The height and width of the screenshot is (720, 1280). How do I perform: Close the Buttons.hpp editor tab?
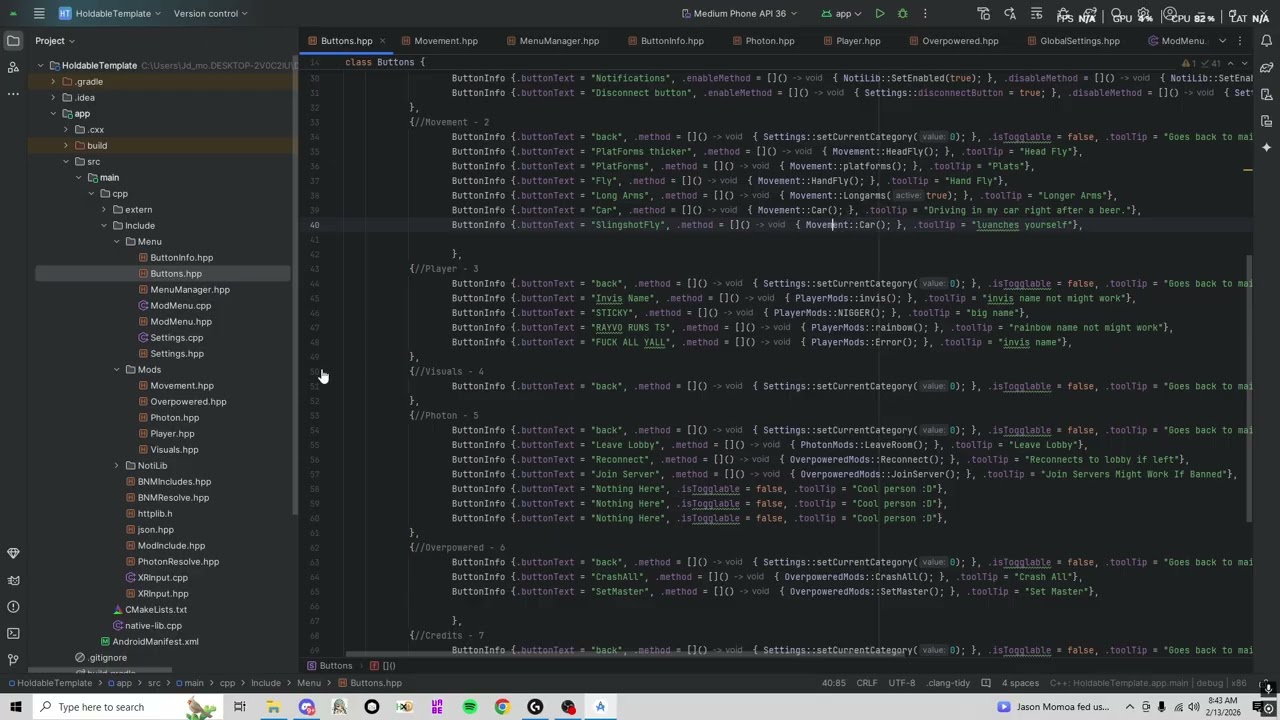pos(382,41)
